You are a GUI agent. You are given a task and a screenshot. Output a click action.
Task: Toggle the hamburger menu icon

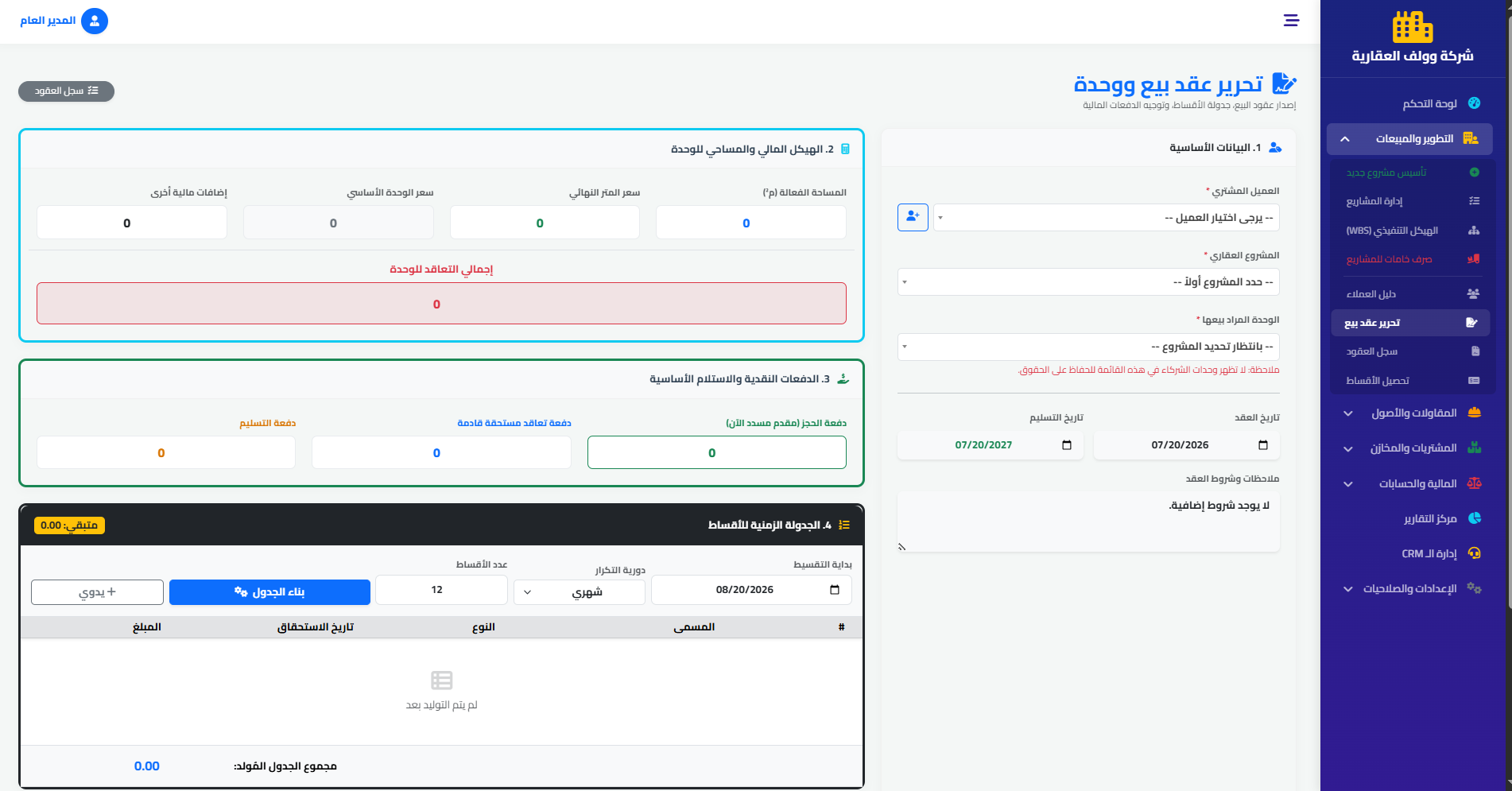pos(1291,21)
